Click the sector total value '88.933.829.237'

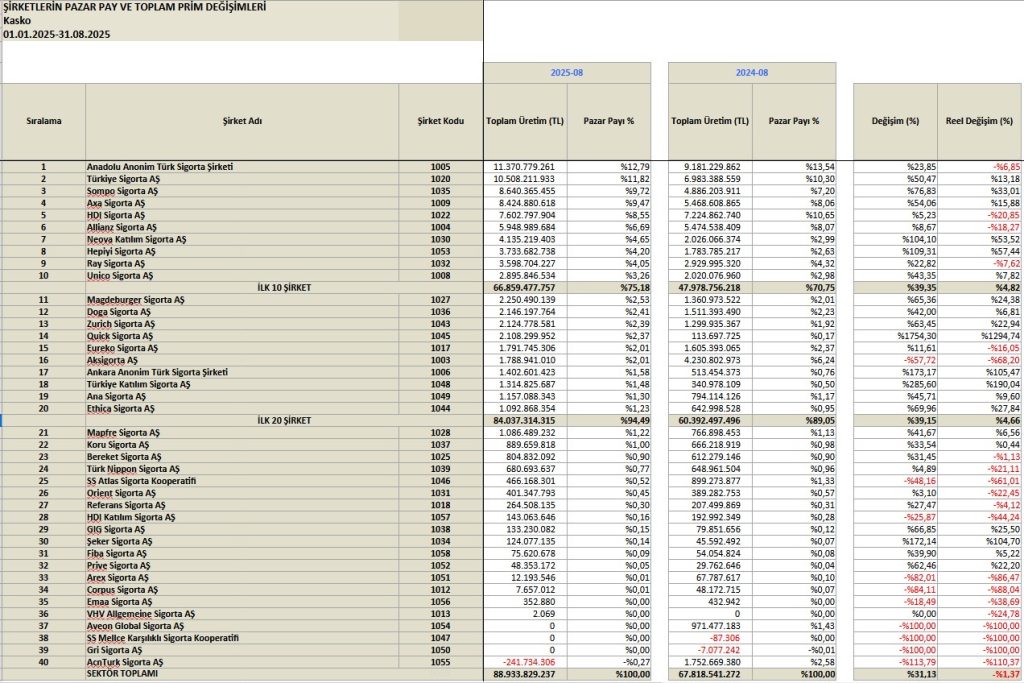click(x=524, y=675)
